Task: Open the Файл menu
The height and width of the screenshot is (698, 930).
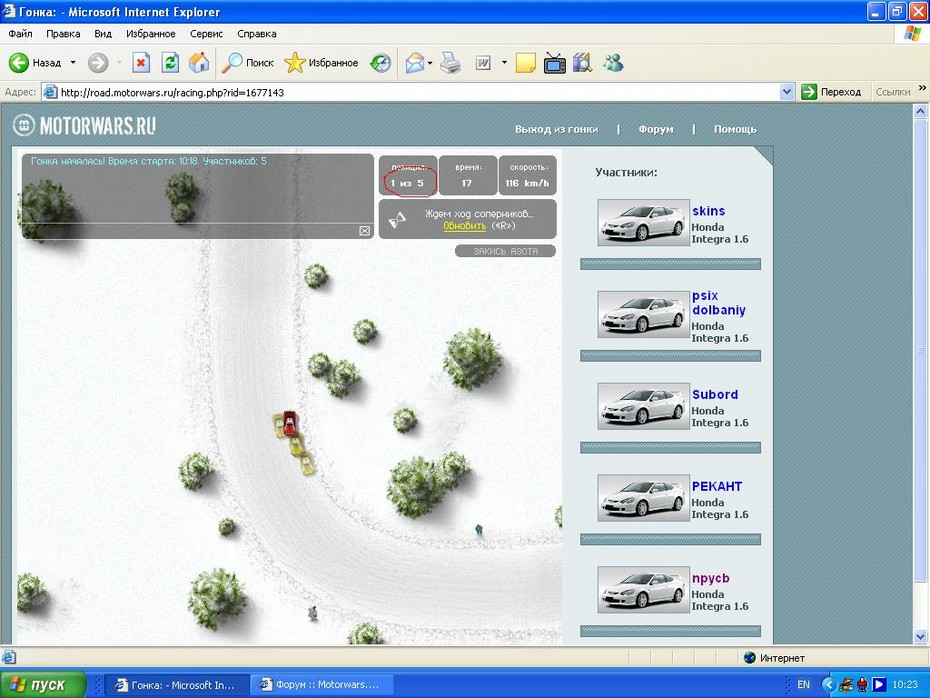Action: (20, 34)
